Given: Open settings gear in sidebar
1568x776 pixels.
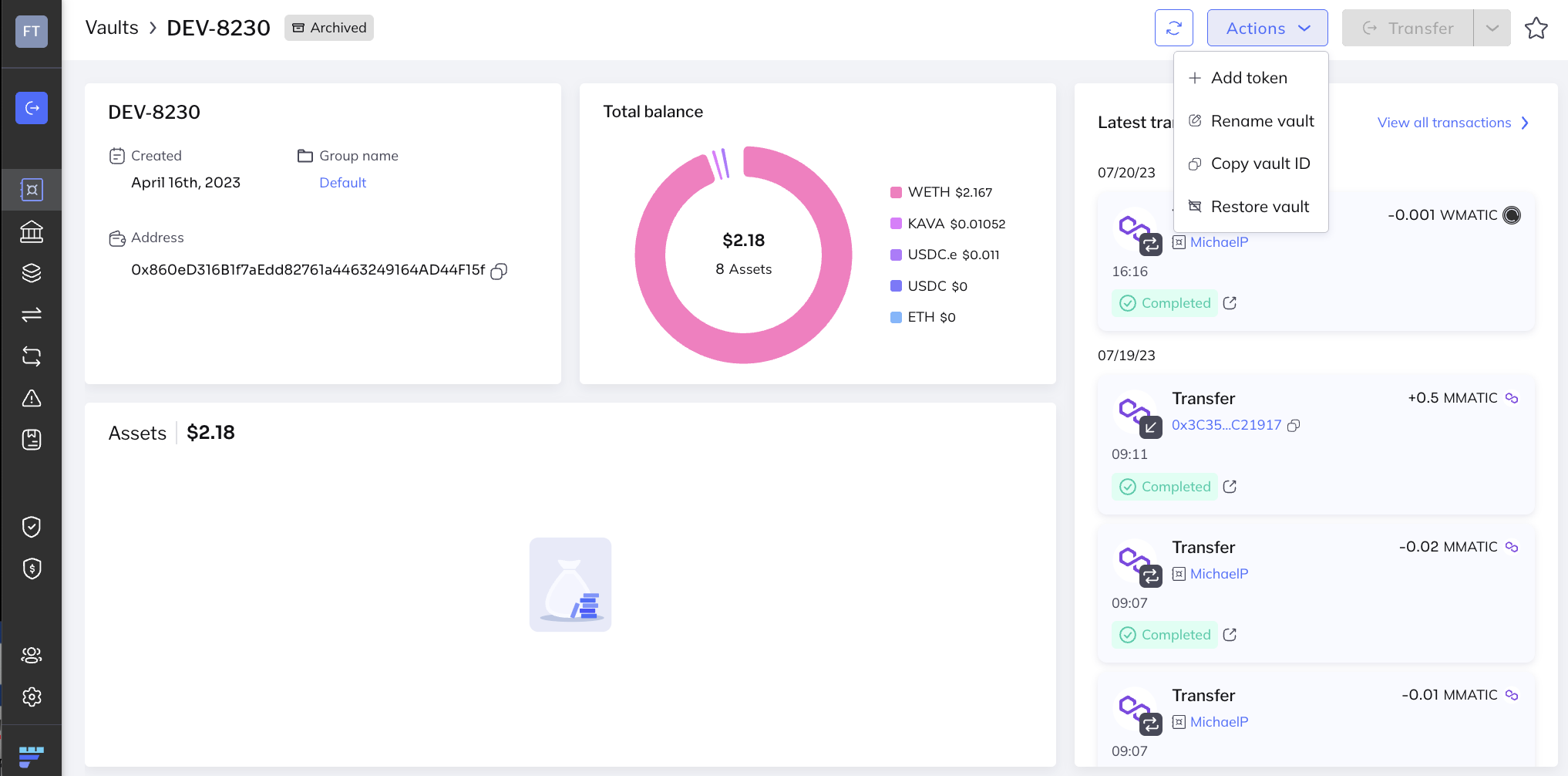Looking at the screenshot, I should pyautogui.click(x=32, y=697).
